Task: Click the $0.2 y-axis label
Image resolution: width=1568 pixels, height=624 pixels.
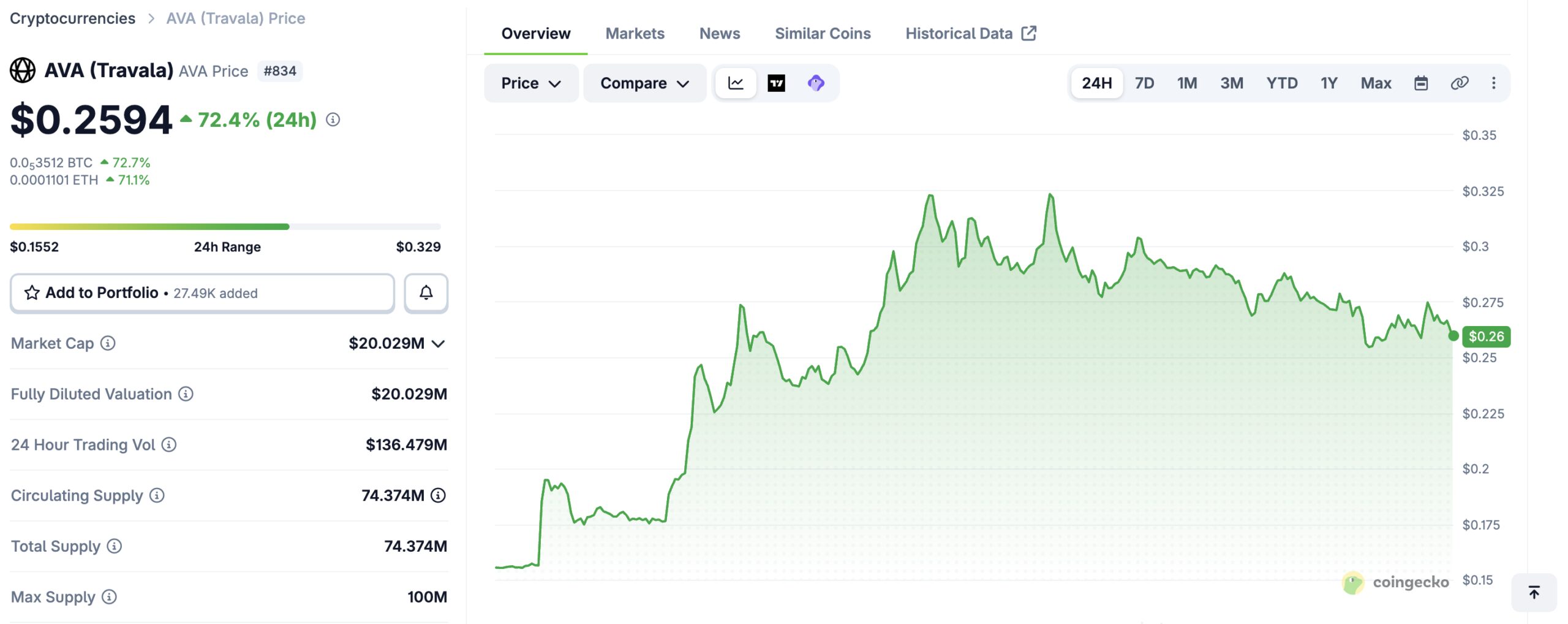Action: click(x=1476, y=469)
